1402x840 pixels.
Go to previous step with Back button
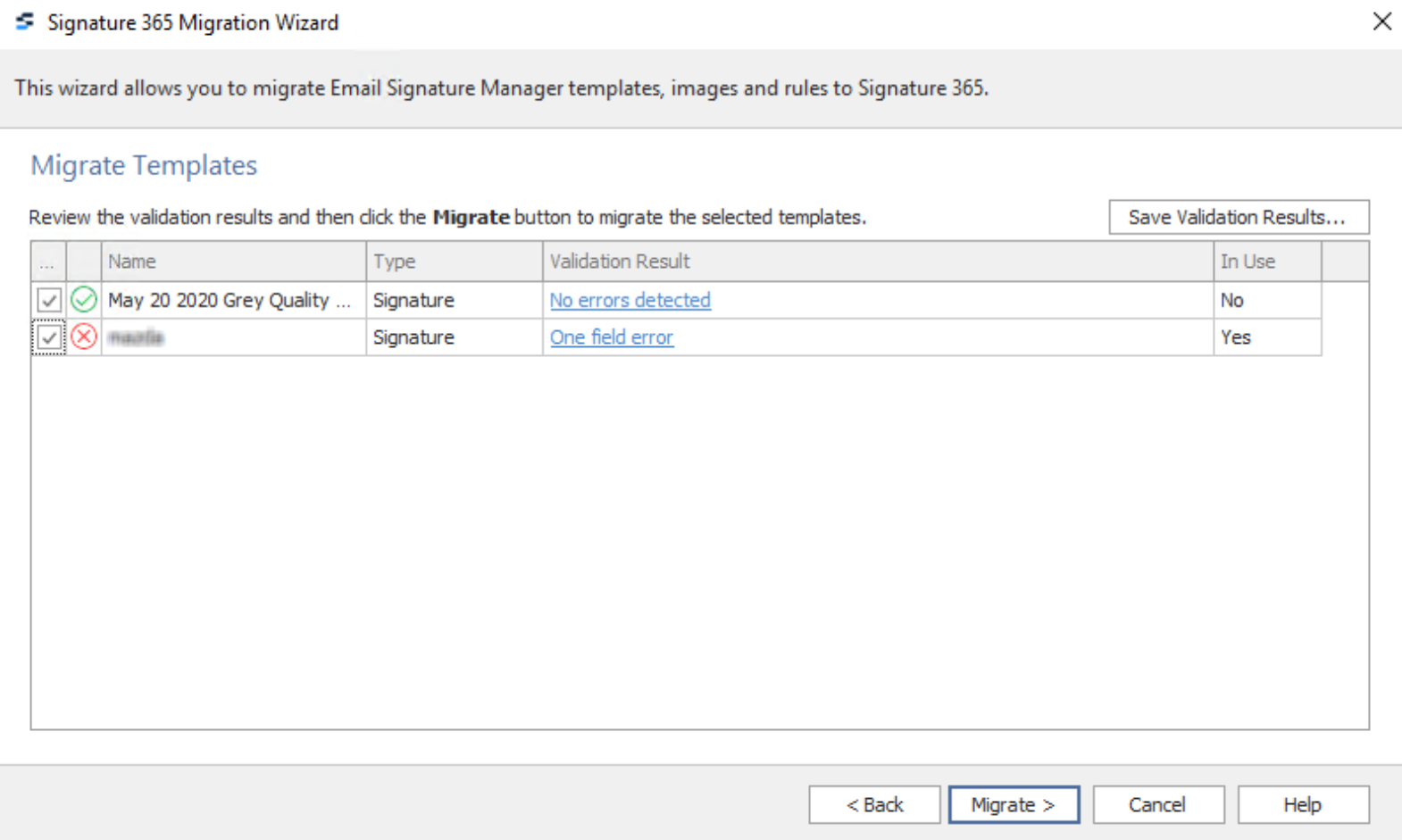874,804
